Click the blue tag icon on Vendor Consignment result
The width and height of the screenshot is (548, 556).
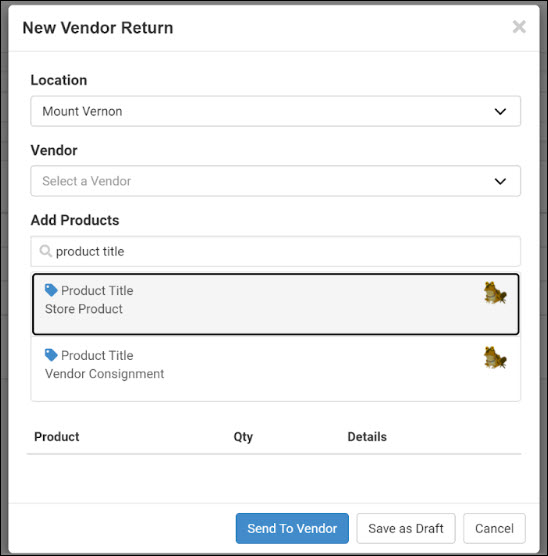pos(51,355)
